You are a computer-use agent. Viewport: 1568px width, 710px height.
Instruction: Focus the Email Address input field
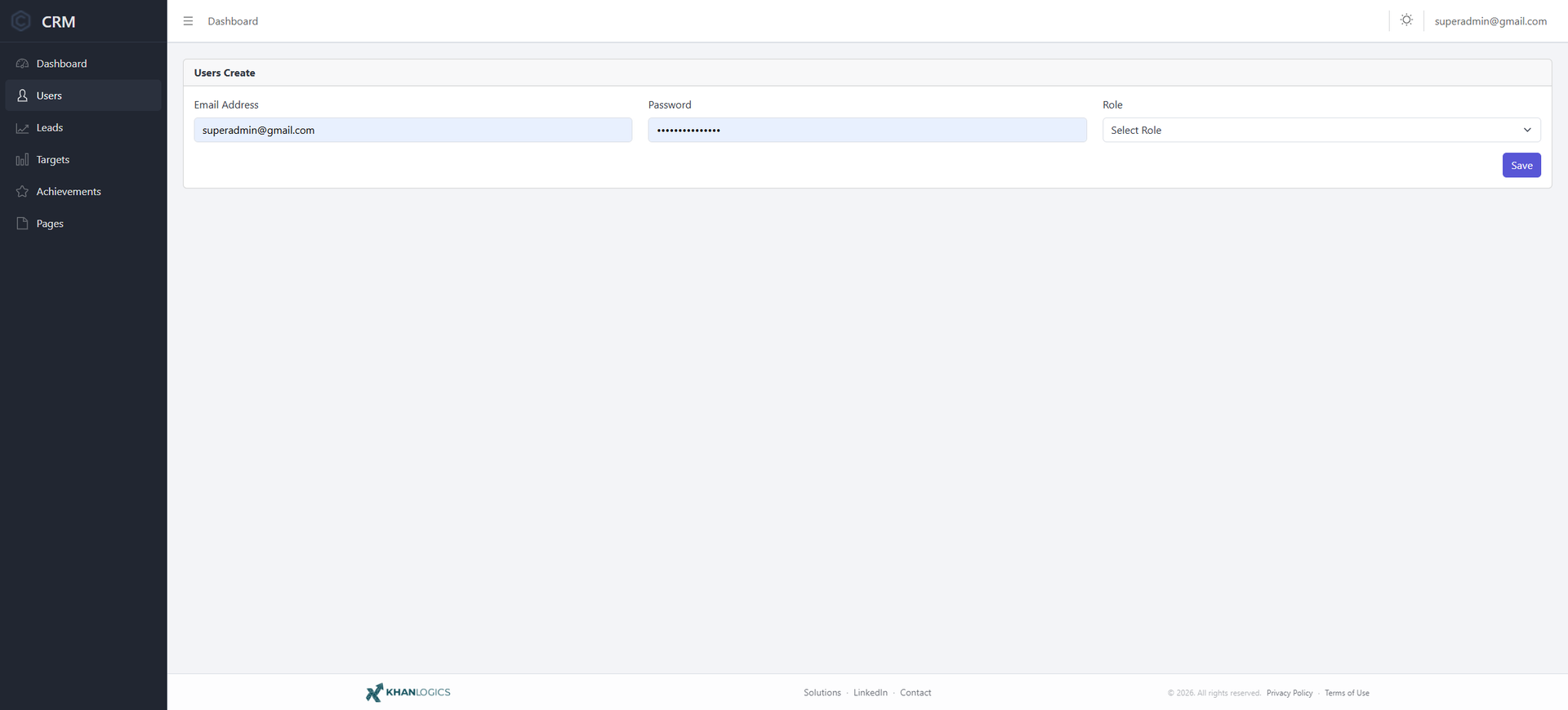[413, 130]
